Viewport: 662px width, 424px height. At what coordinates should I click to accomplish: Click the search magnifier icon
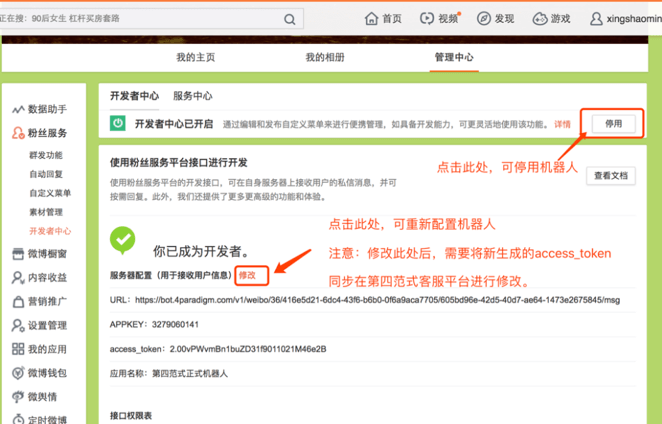coord(290,19)
